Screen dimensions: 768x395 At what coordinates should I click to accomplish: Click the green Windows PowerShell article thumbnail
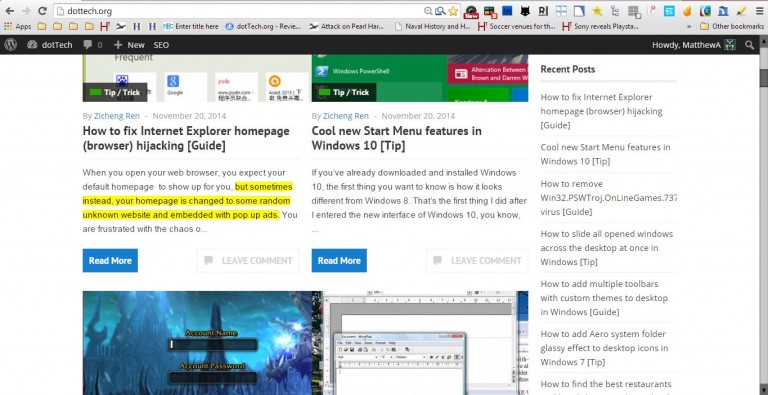[x=420, y=78]
